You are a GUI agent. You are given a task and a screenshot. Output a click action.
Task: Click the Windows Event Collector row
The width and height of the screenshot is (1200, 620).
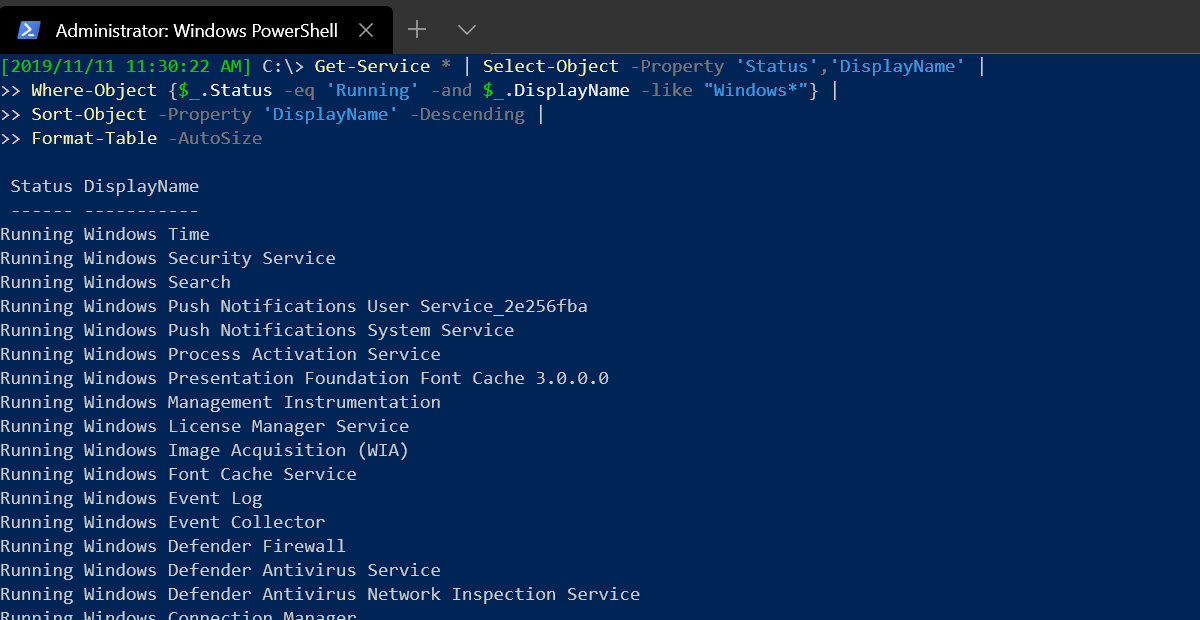163,522
